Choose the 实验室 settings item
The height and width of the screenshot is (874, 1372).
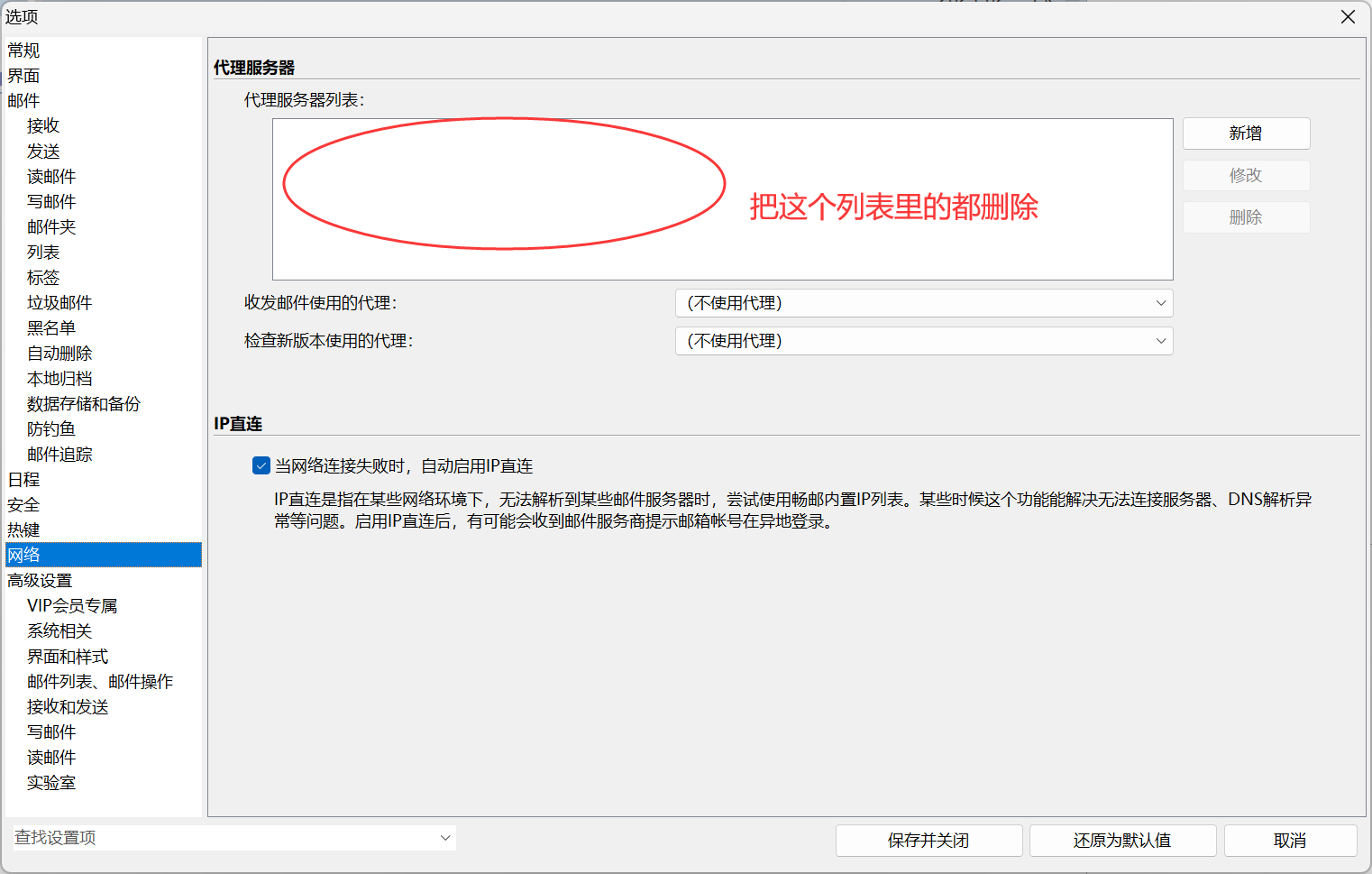pyautogui.click(x=51, y=783)
